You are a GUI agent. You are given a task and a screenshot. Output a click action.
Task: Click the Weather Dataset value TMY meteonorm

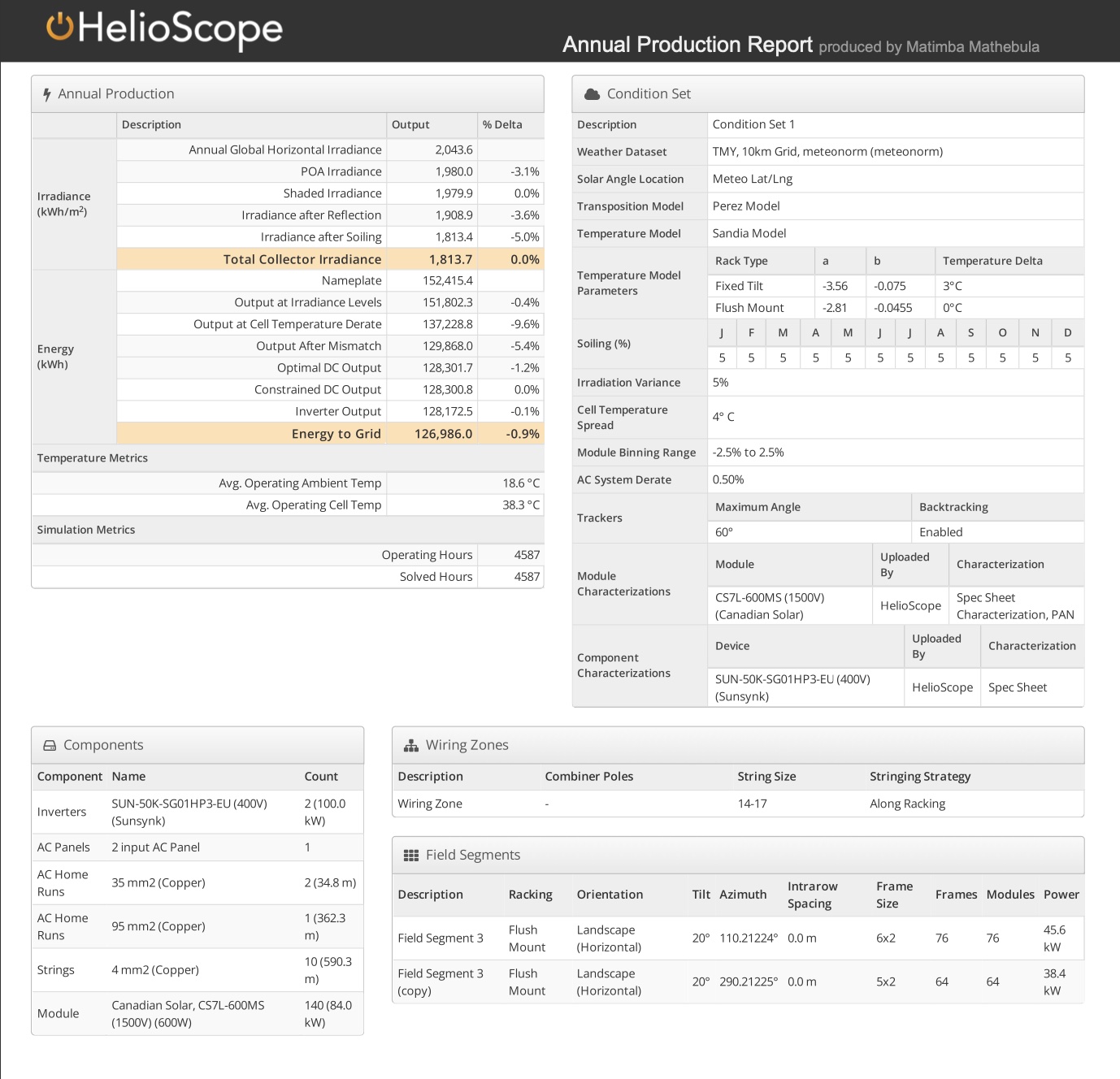pyautogui.click(x=827, y=152)
